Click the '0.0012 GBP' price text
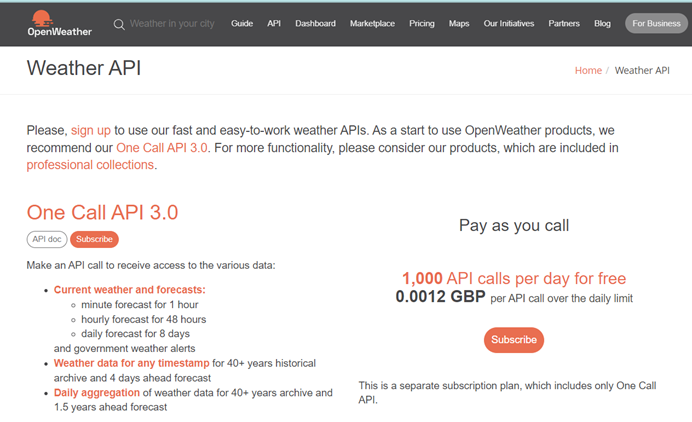The image size is (692, 422). pyautogui.click(x=440, y=297)
